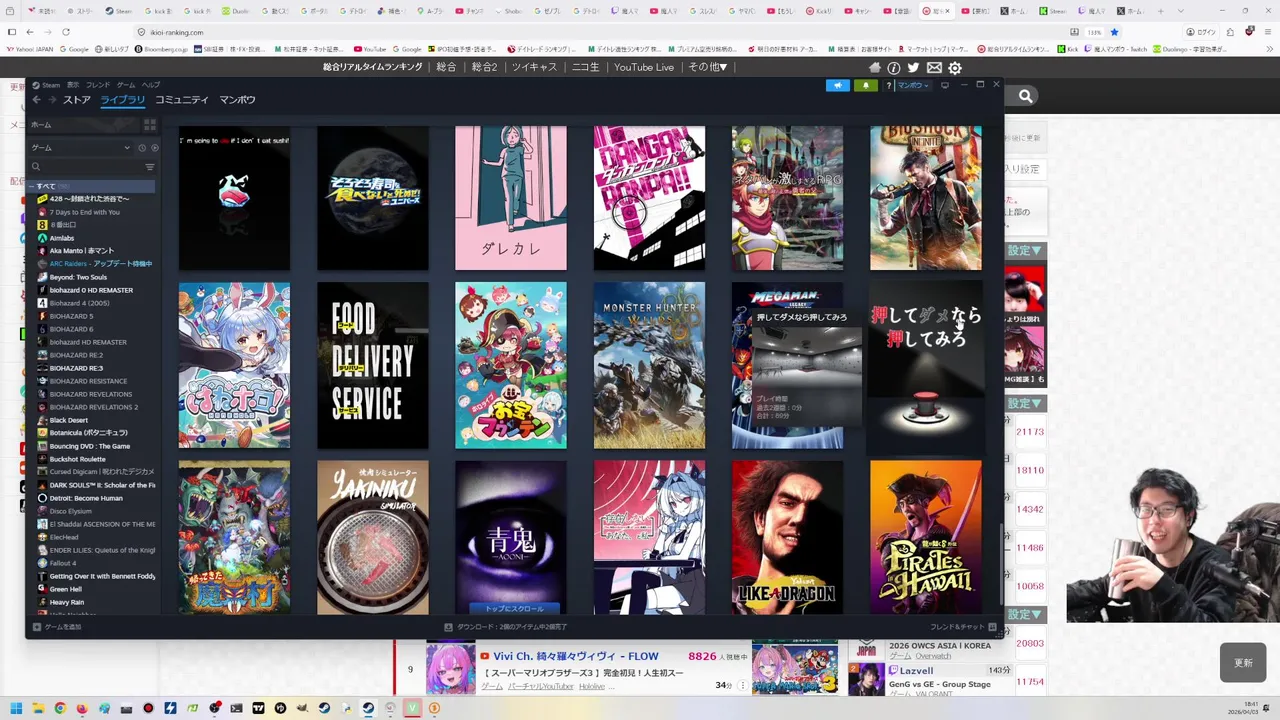
Task: Open the フレンド menu in Steam
Action: pyautogui.click(x=98, y=85)
